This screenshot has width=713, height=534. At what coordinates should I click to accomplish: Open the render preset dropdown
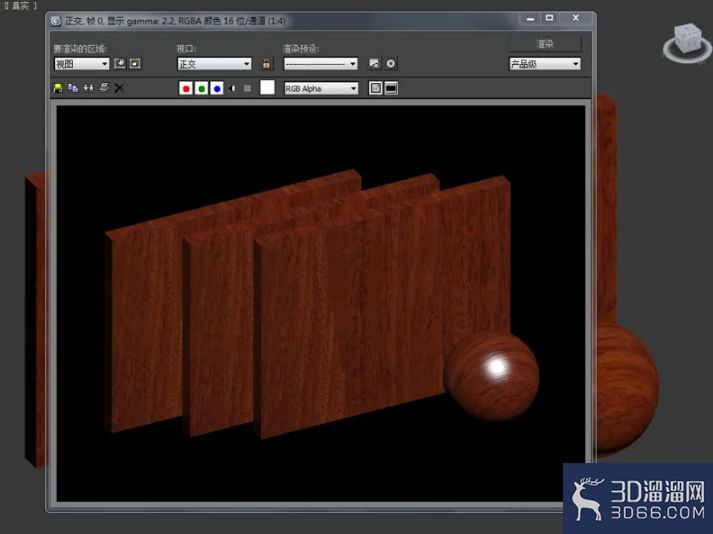coord(321,64)
